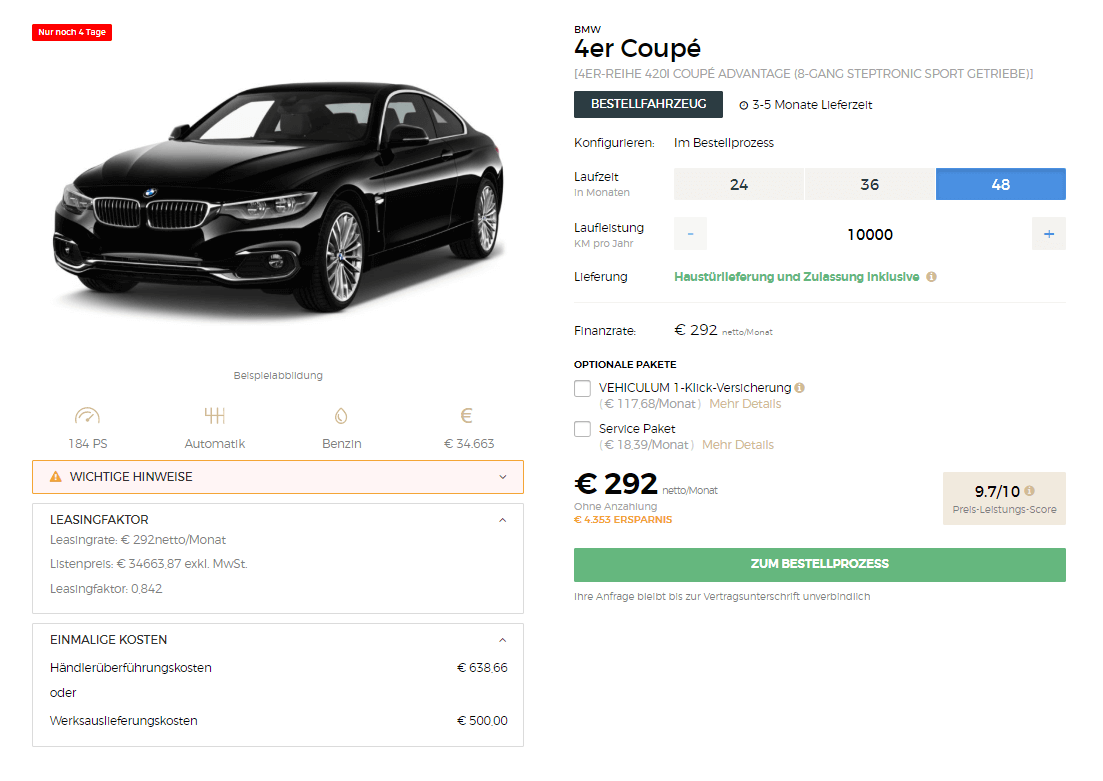
Task: Click the gearshift icon above Automatik
Action: [x=215, y=416]
